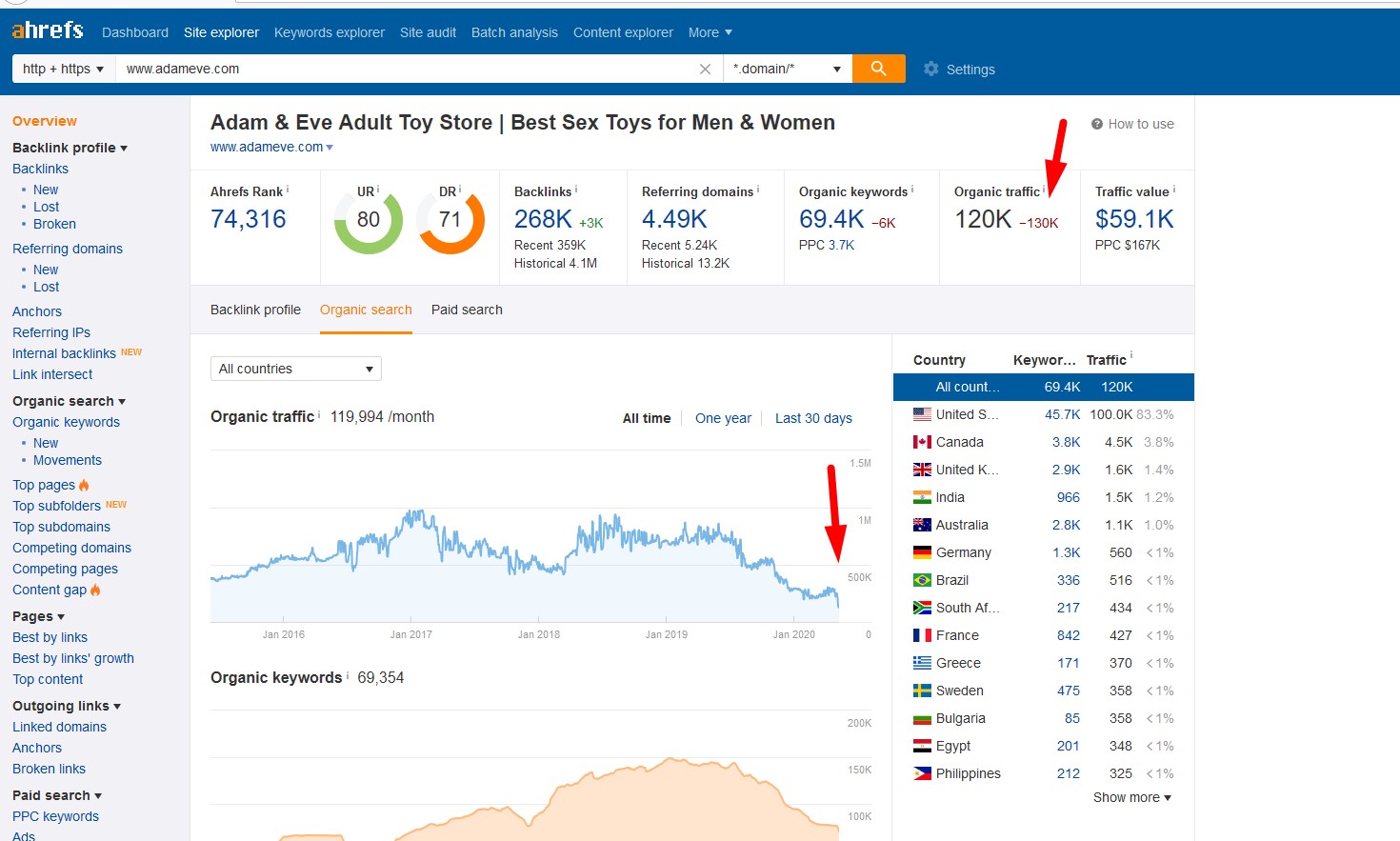The height and width of the screenshot is (841, 1400).
Task: Click the Greece flag icon
Action: pos(922,663)
